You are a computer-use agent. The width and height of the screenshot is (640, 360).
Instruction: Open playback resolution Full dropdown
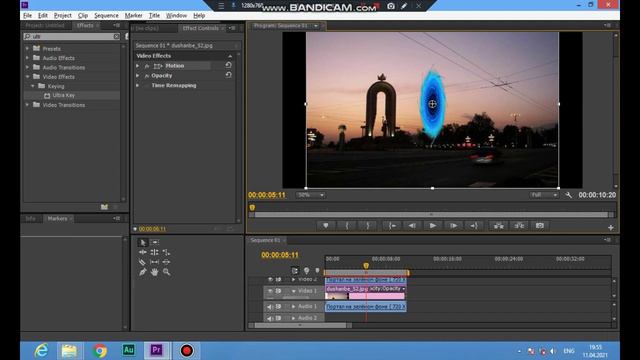pyautogui.click(x=544, y=195)
